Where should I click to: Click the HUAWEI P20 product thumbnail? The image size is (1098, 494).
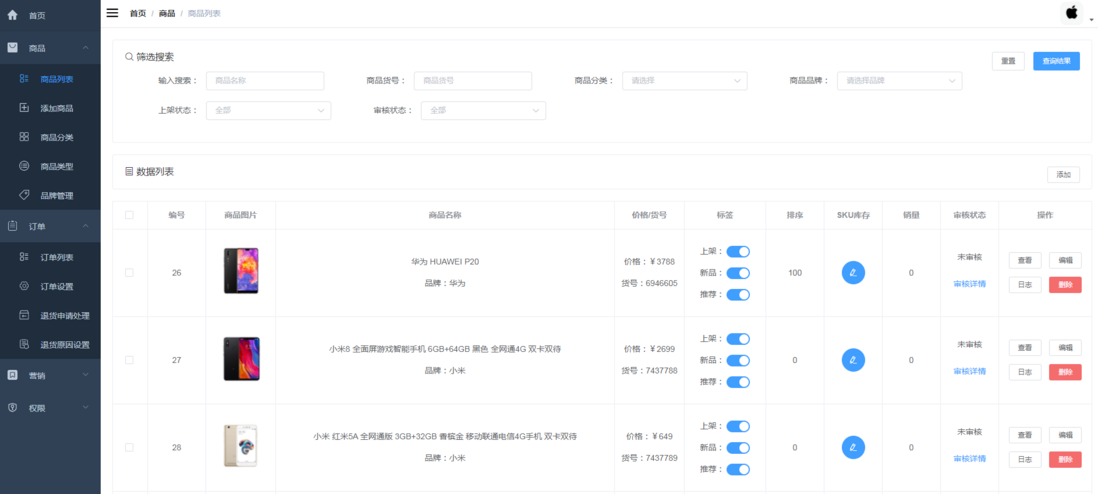coord(241,270)
